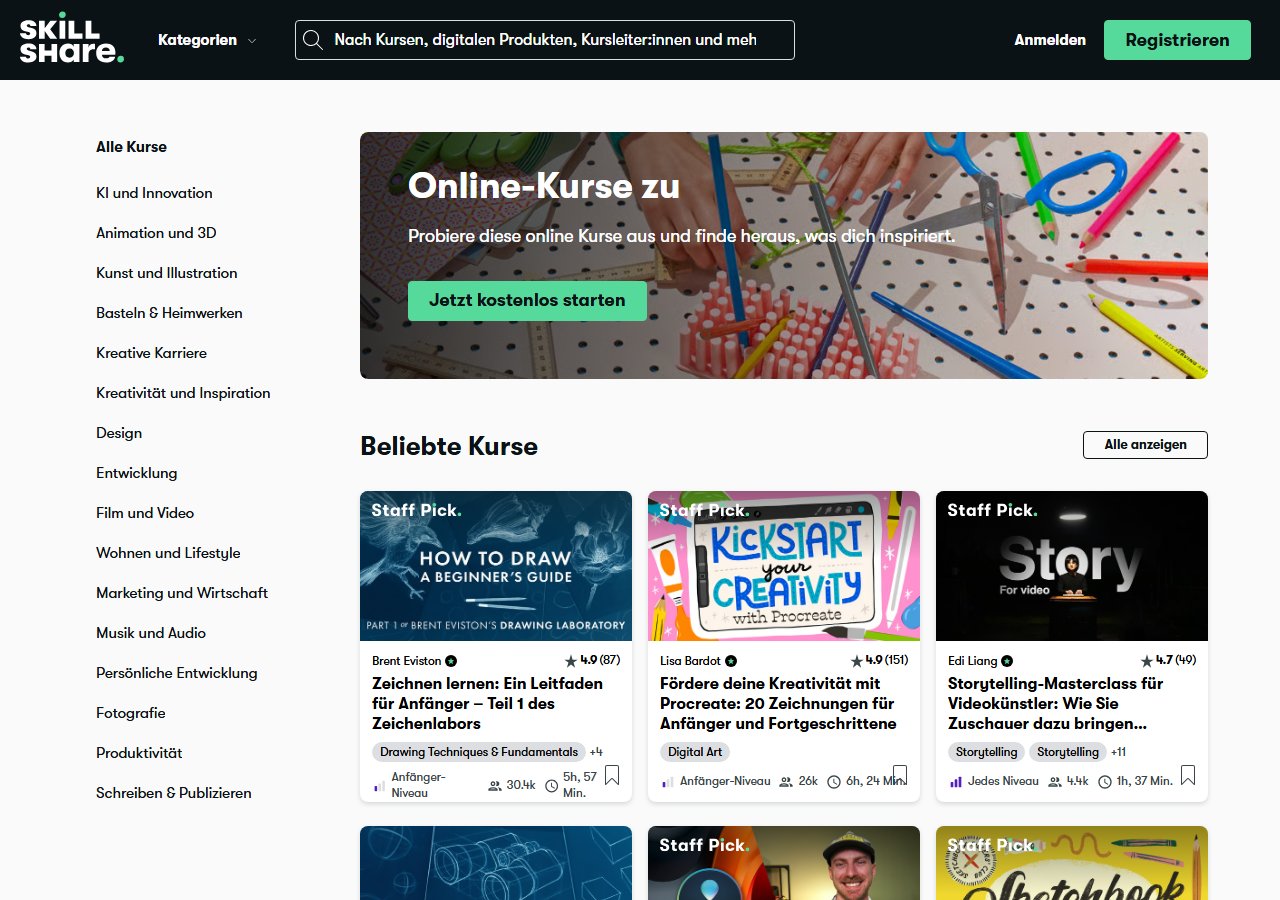This screenshot has height=900, width=1280.
Task: Click instructor name Brent Eviston
Action: click(406, 661)
